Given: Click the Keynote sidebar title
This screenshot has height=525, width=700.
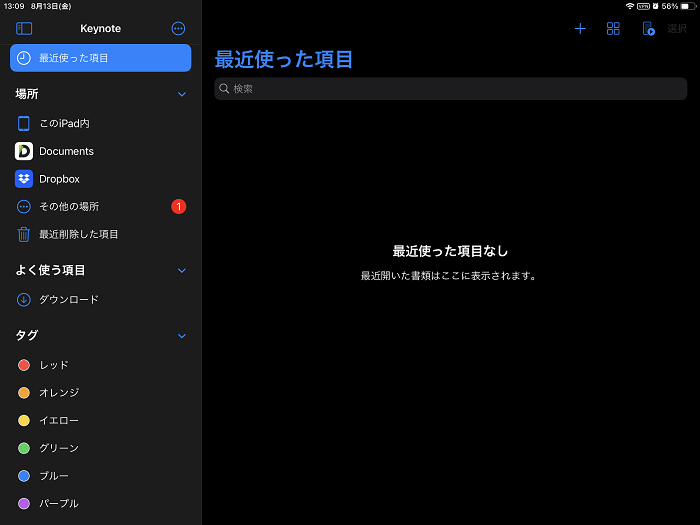Looking at the screenshot, I should (100, 29).
